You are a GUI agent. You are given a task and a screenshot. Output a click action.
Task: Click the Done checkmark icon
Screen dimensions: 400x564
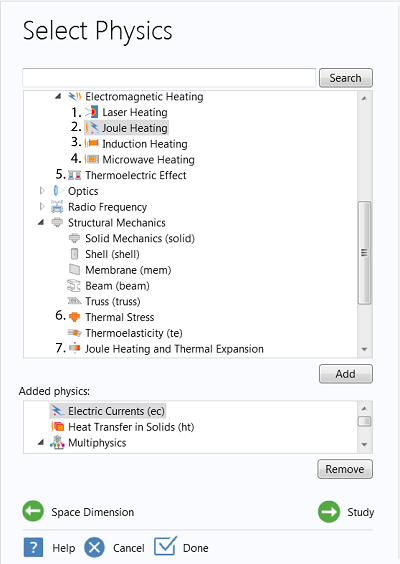[165, 546]
